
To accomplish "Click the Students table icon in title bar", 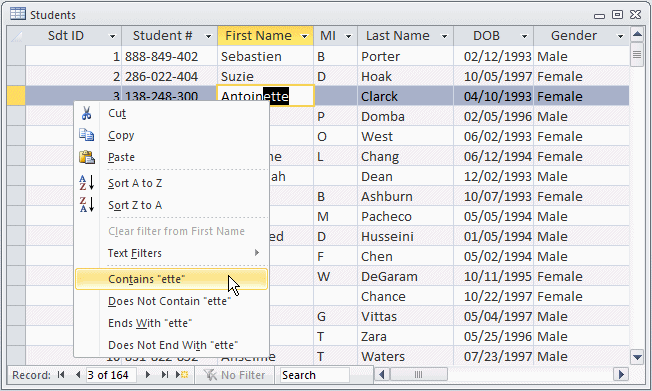I will click(x=18, y=14).
